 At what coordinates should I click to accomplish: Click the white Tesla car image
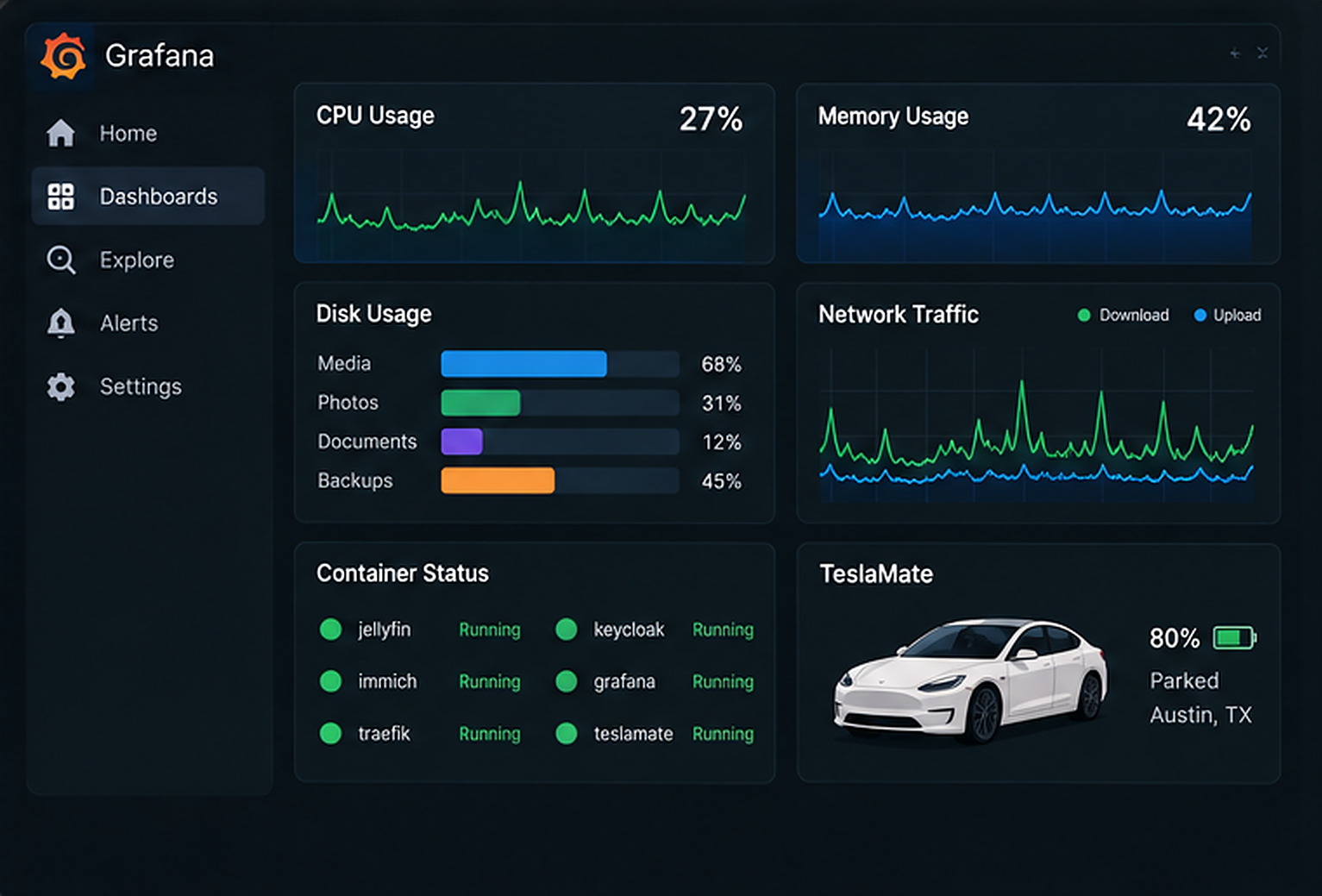970,680
